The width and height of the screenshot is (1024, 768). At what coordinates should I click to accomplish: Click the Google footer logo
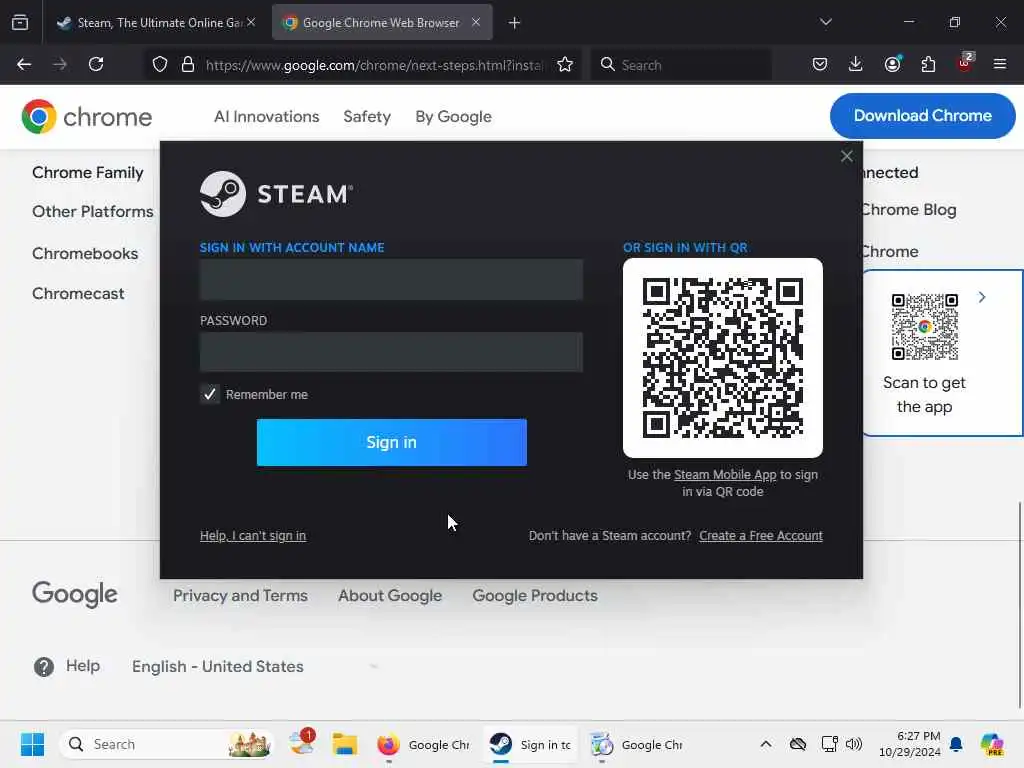75,593
